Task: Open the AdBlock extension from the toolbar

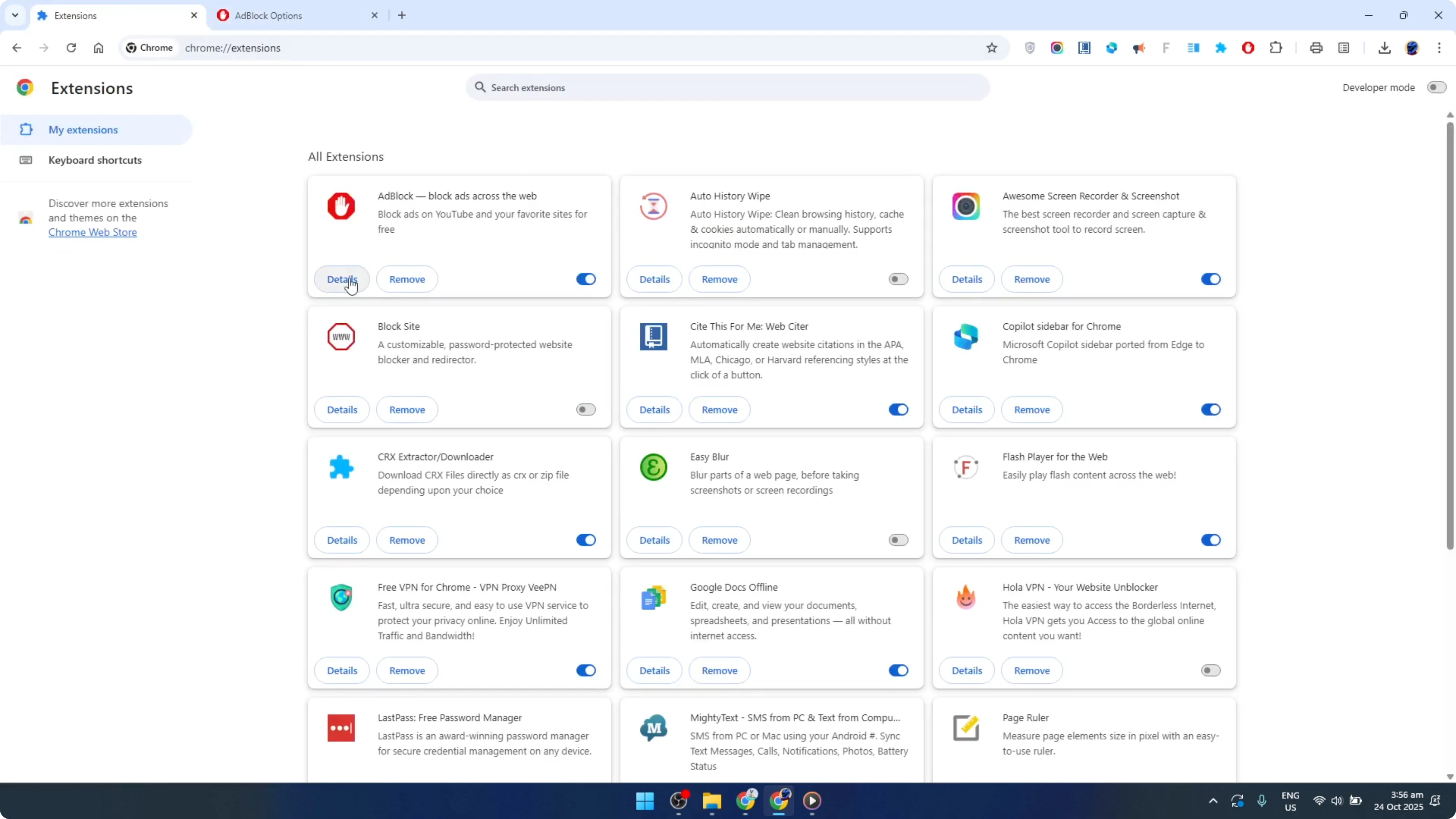Action: point(1249,47)
